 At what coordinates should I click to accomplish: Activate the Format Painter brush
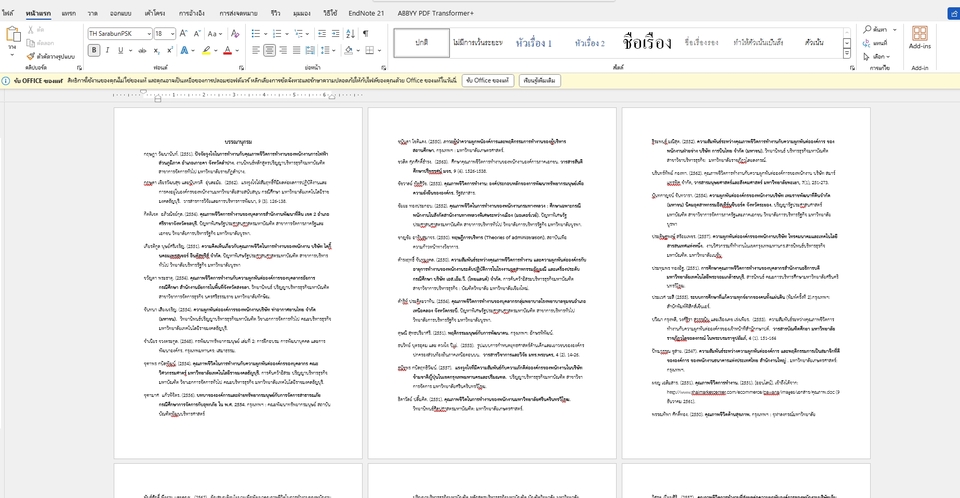(31, 56)
